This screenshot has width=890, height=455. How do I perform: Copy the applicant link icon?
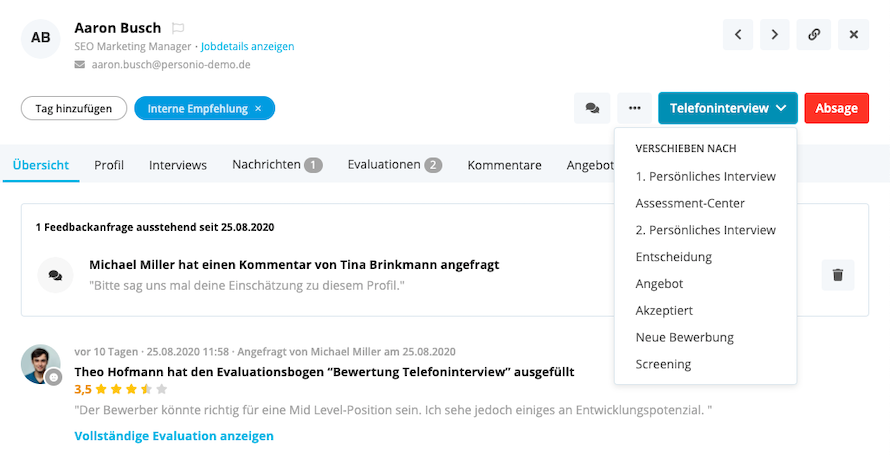click(814, 34)
